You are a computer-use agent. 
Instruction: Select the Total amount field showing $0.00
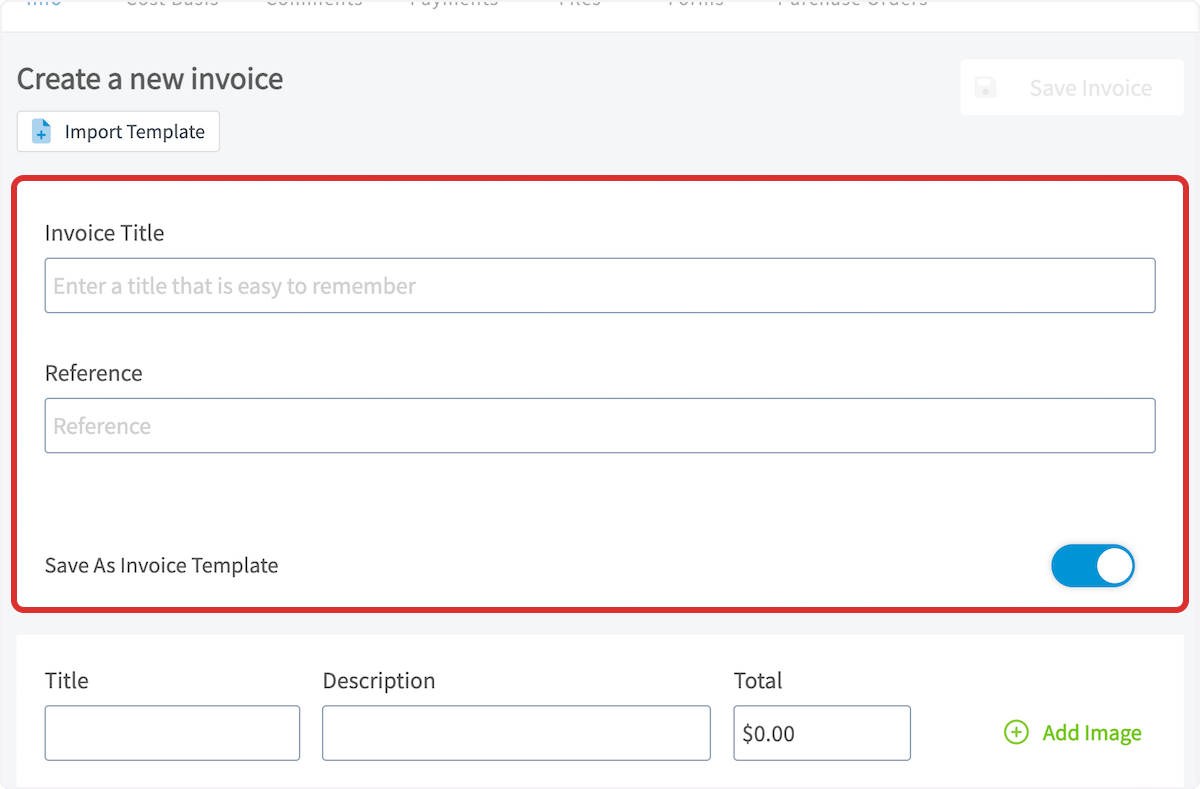[822, 733]
